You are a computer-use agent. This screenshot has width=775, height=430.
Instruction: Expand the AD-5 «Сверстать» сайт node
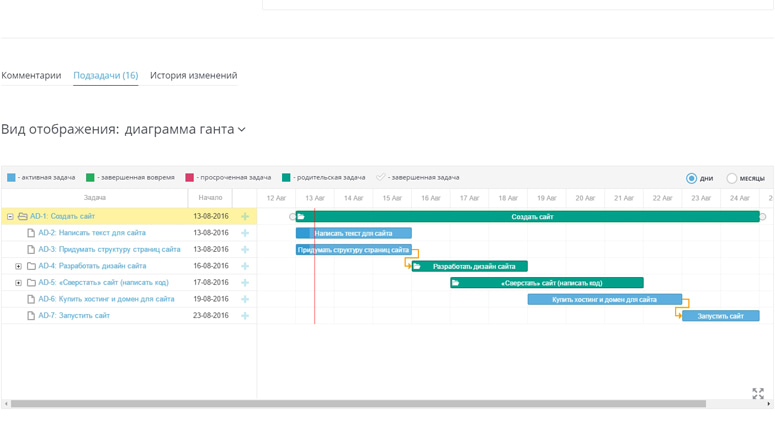(x=18, y=283)
